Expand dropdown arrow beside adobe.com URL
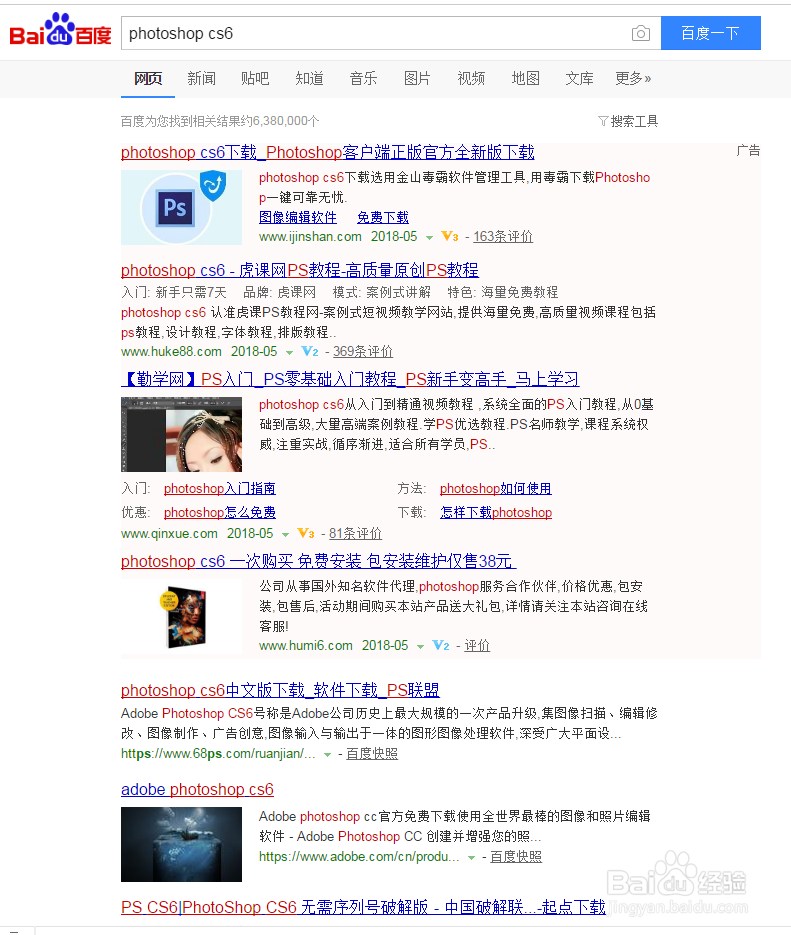Image resolution: width=791 pixels, height=935 pixels. tap(471, 858)
